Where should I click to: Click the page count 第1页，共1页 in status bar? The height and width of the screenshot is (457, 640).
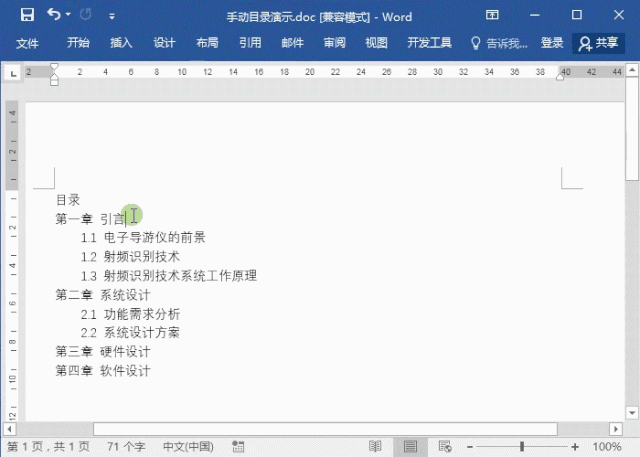48,447
